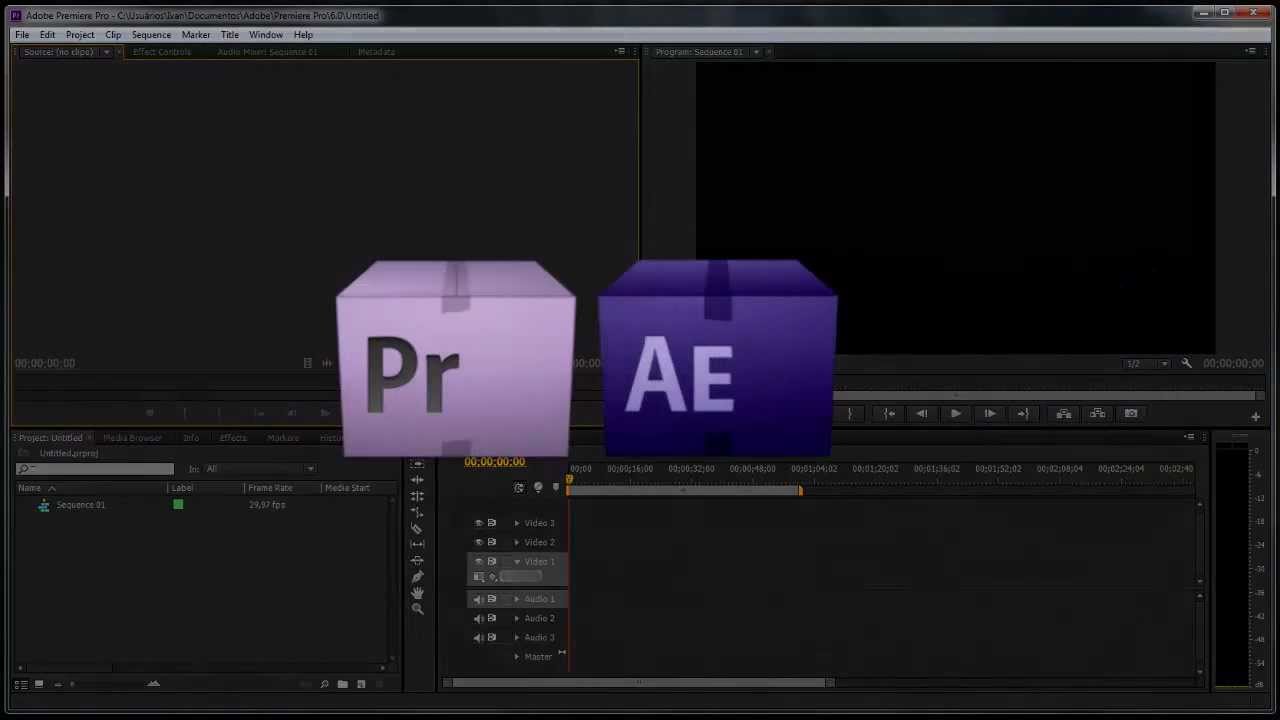Open the 'In: All' search scope dropdown
Image resolution: width=1280 pixels, height=720 pixels.
(x=260, y=469)
